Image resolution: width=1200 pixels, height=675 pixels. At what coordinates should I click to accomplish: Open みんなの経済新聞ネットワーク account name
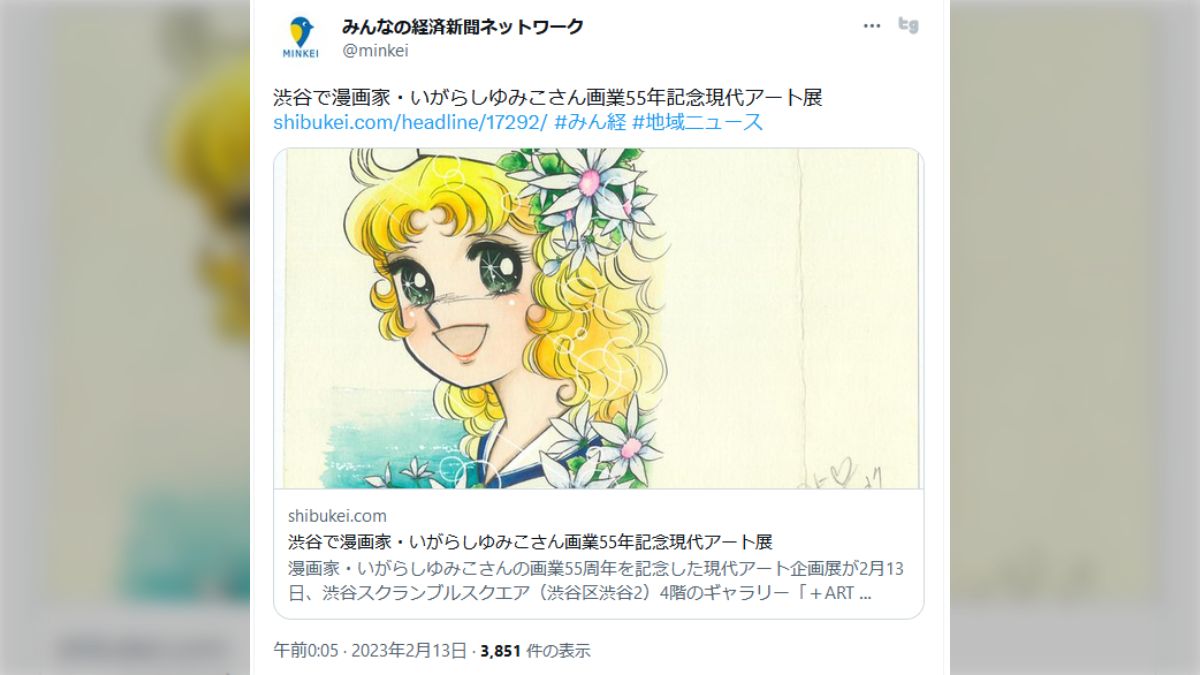tap(462, 27)
